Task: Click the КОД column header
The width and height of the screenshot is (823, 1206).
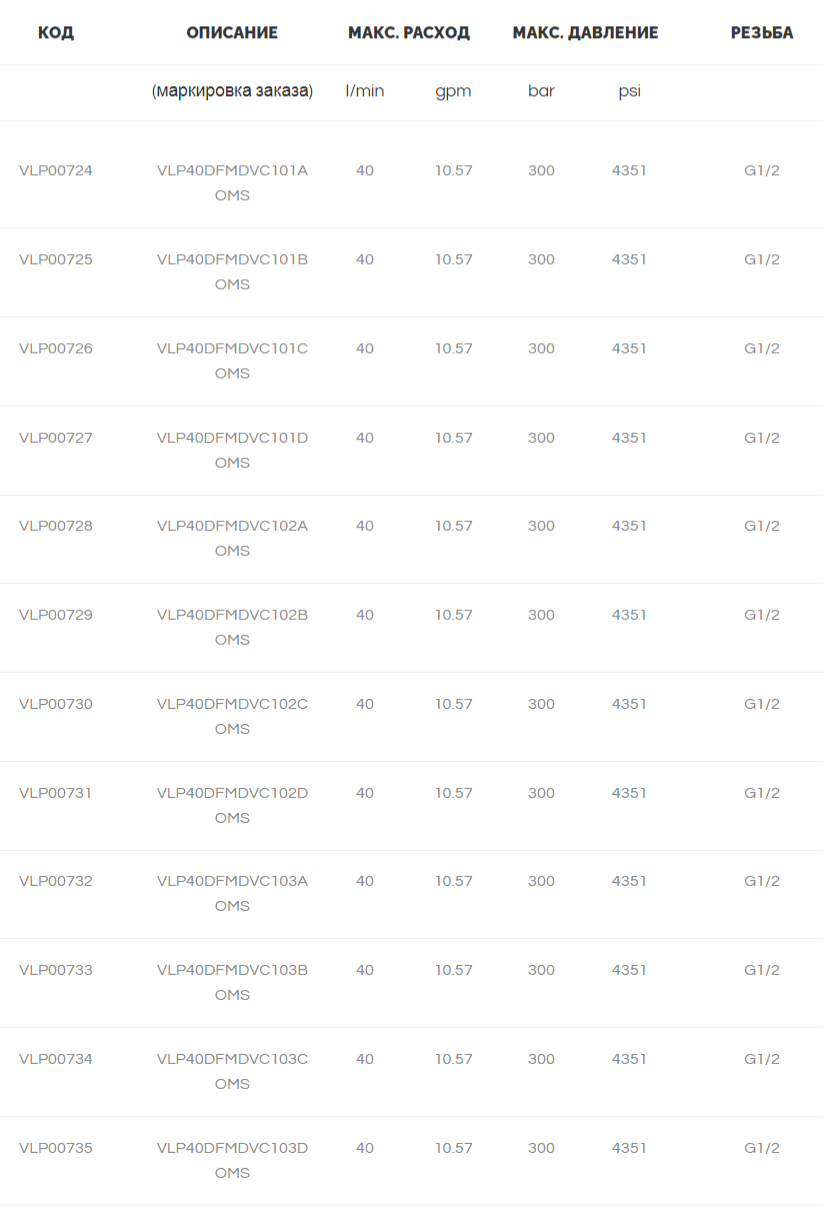Action: click(56, 33)
